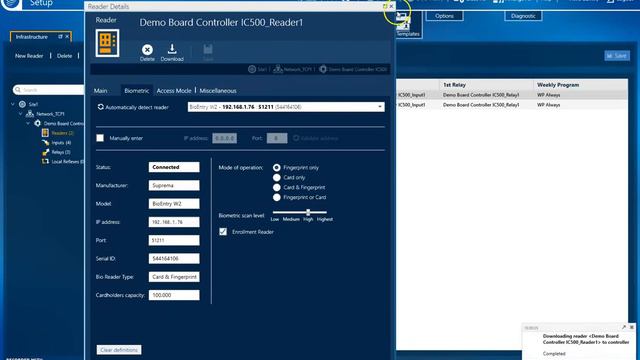Select Readers (2) in the tree
Image resolution: width=640 pixels, height=360 pixels.
(62, 133)
